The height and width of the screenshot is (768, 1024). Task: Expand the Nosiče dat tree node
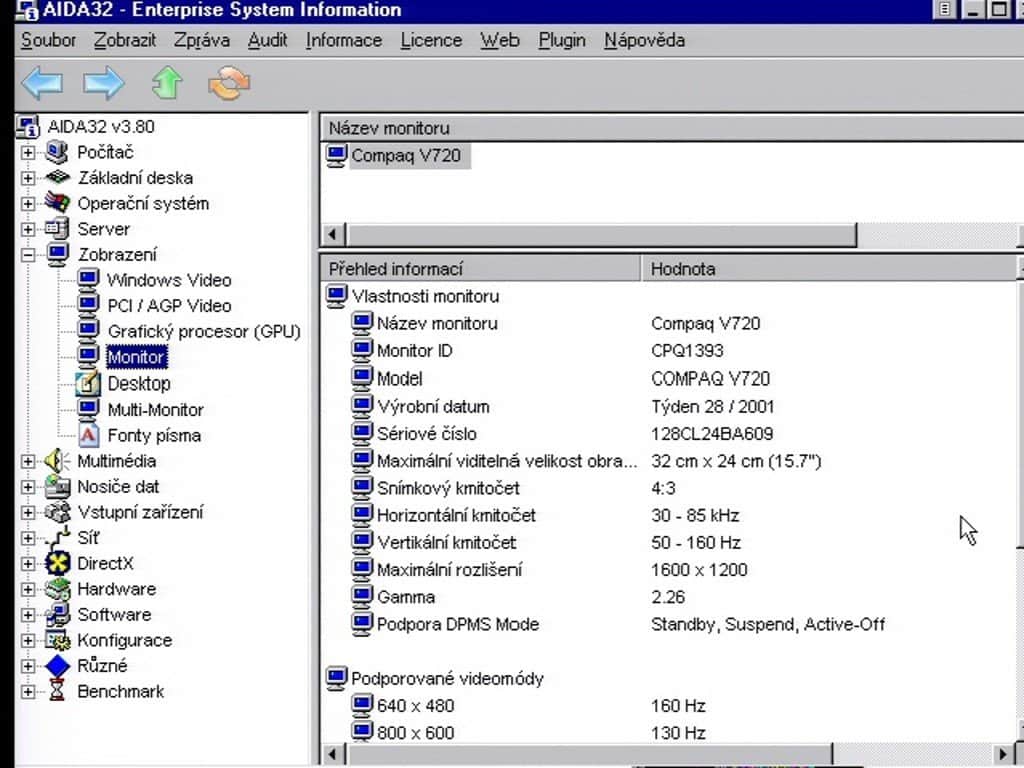pyautogui.click(x=27, y=487)
